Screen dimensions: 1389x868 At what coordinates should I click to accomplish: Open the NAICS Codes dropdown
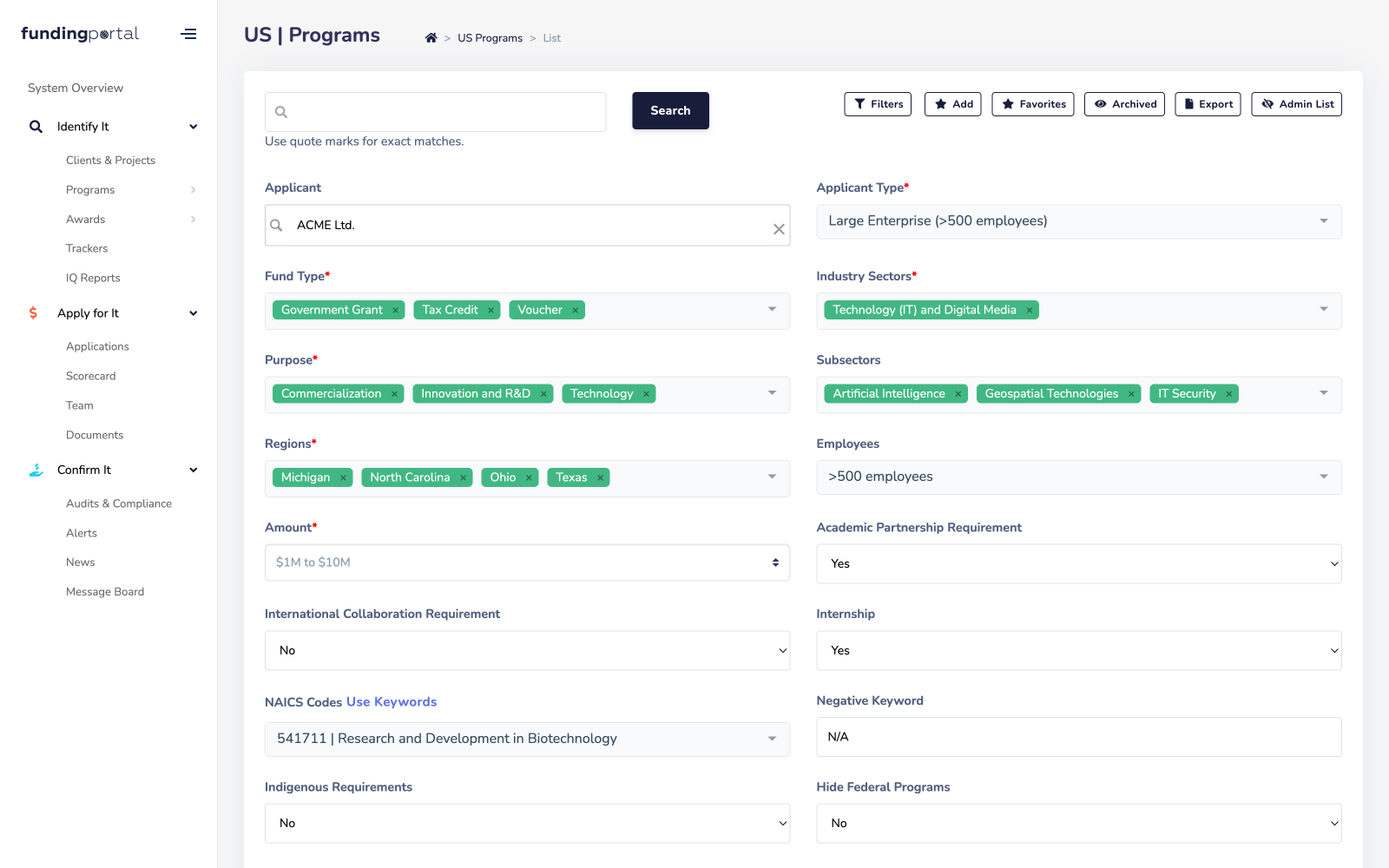[x=771, y=739]
